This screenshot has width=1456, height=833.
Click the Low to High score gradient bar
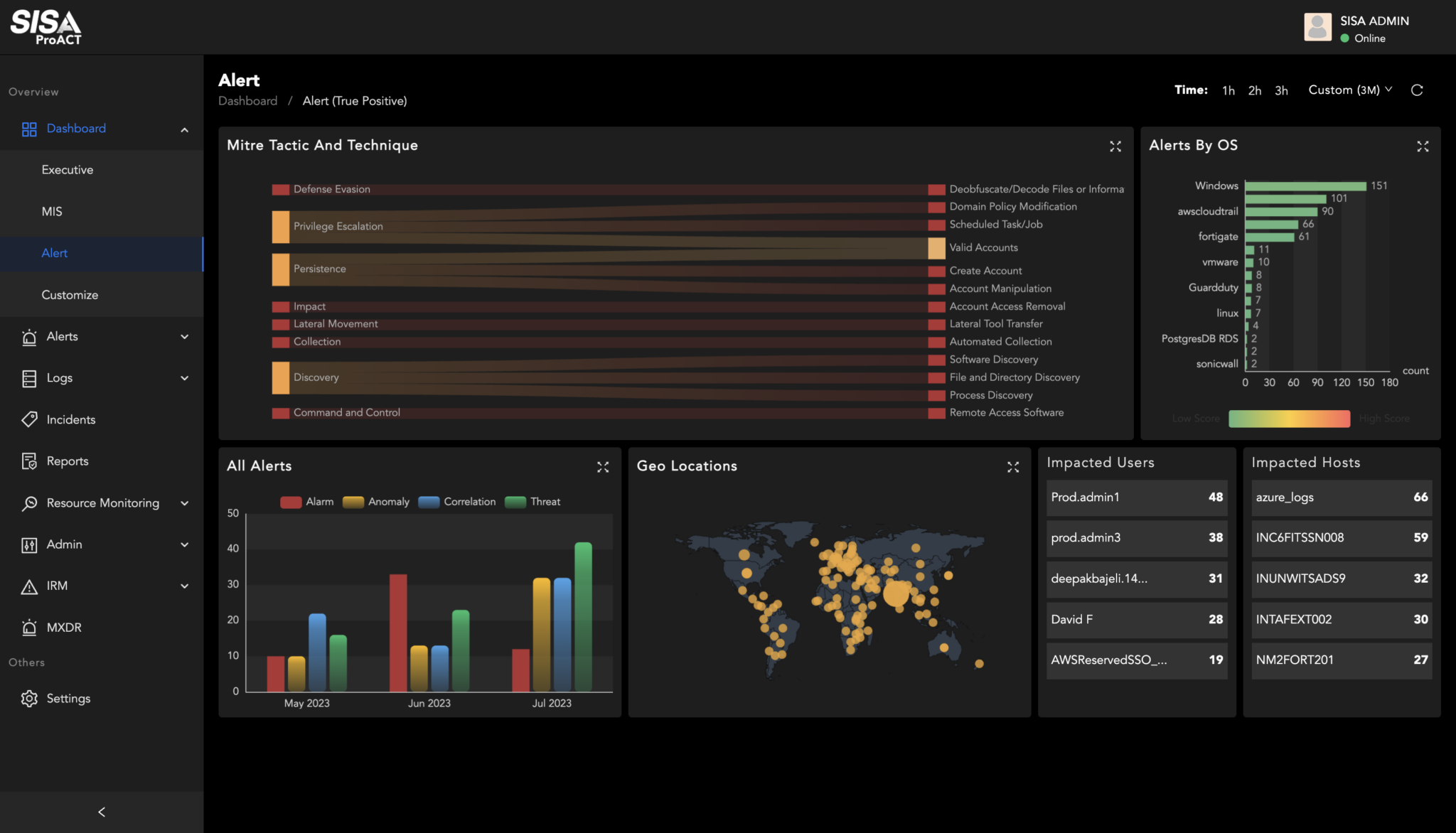(1289, 419)
